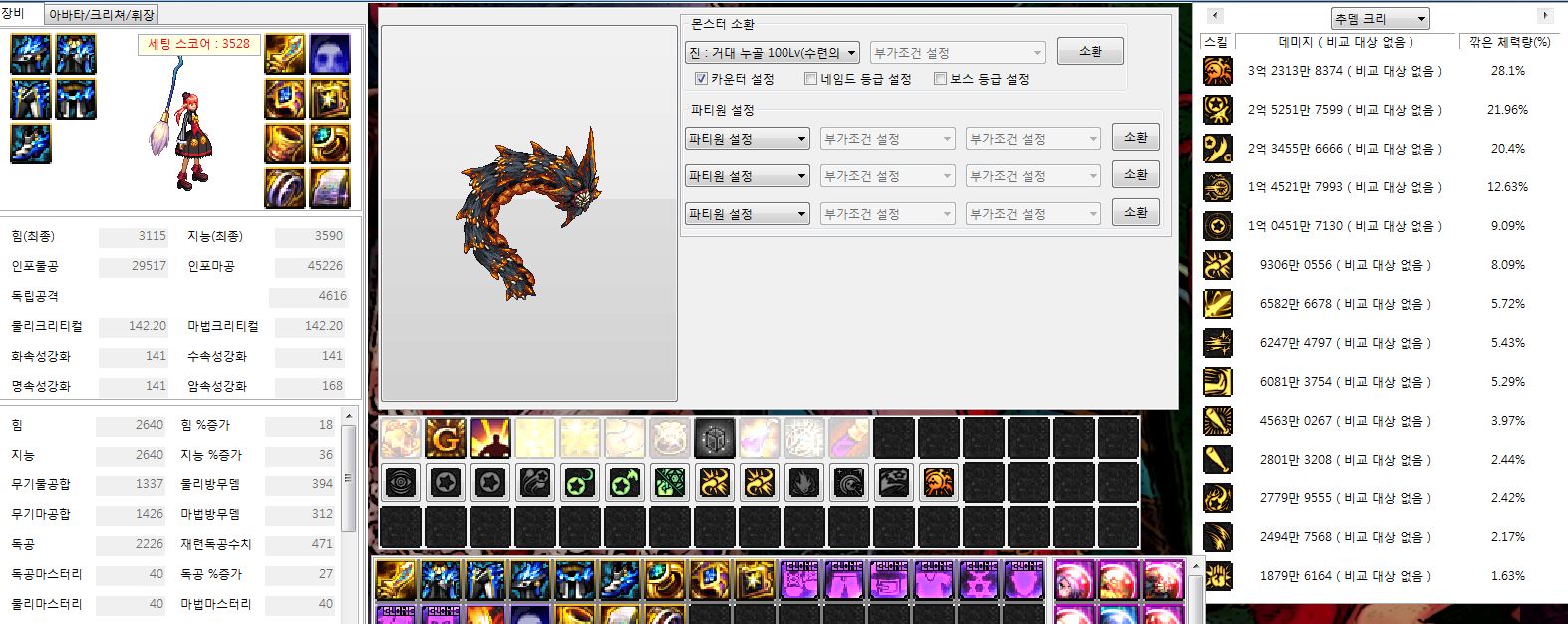
Task: Click the gray cube buff icon
Action: (714, 438)
